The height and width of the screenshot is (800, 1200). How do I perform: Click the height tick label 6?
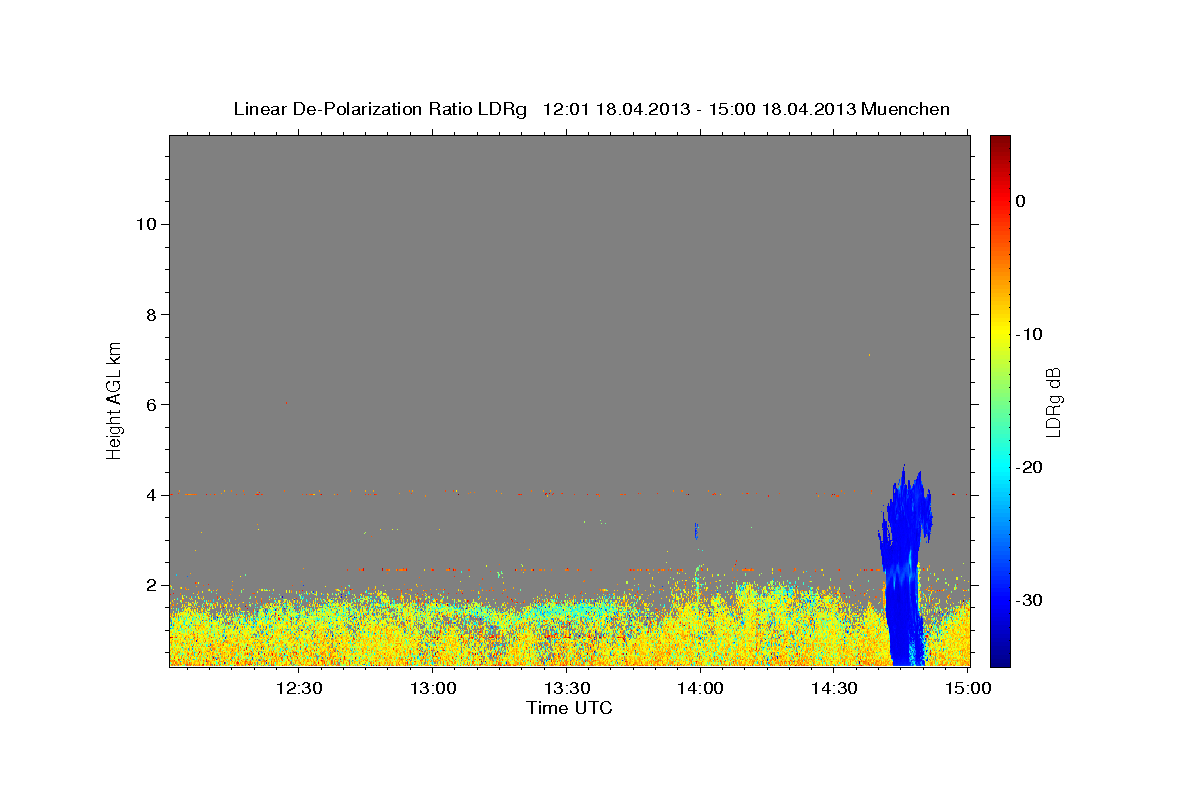click(x=150, y=405)
